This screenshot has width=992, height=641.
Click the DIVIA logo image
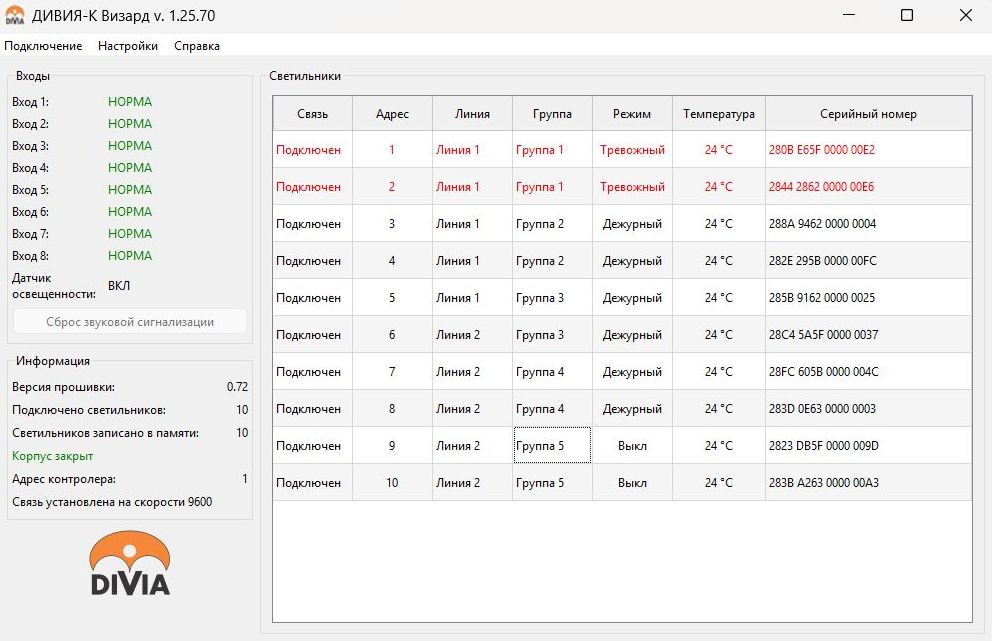tap(130, 563)
